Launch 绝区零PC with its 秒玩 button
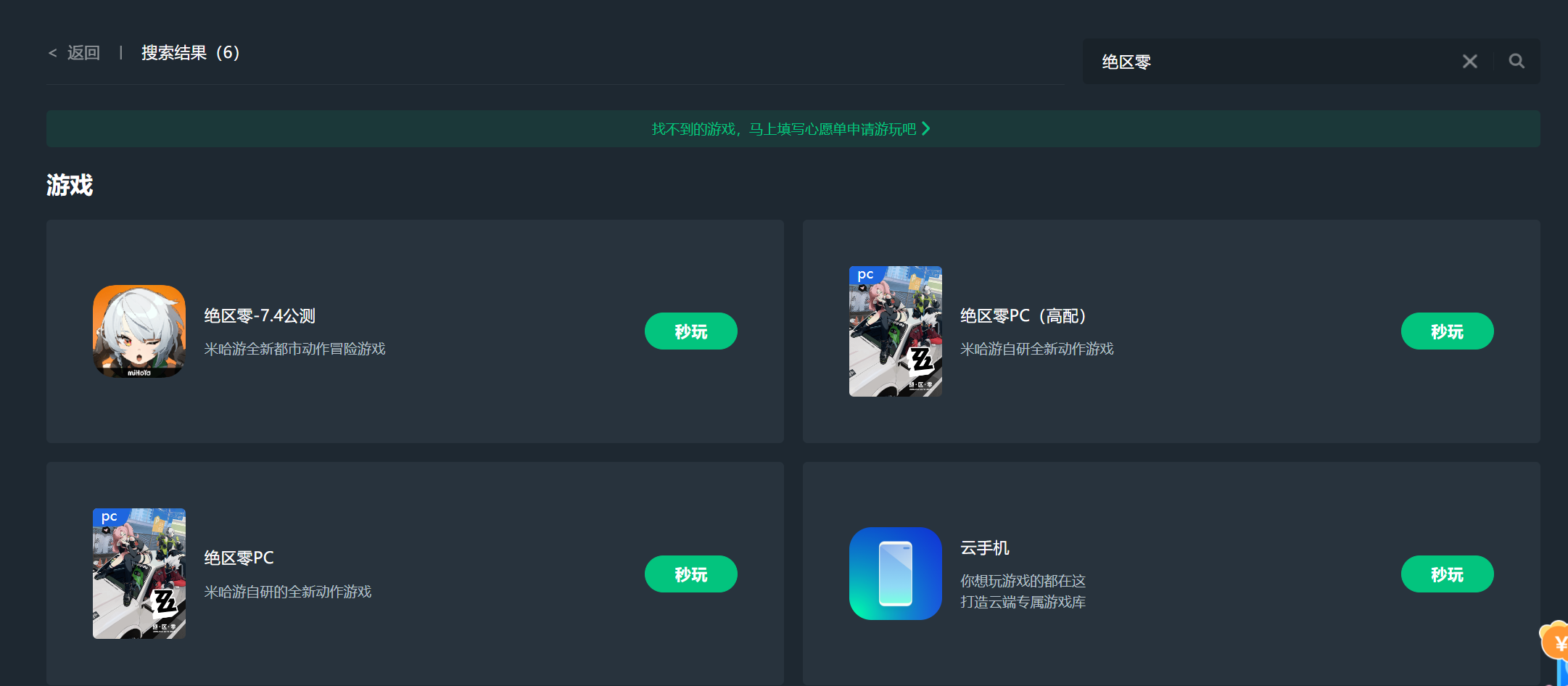 pyautogui.click(x=691, y=574)
